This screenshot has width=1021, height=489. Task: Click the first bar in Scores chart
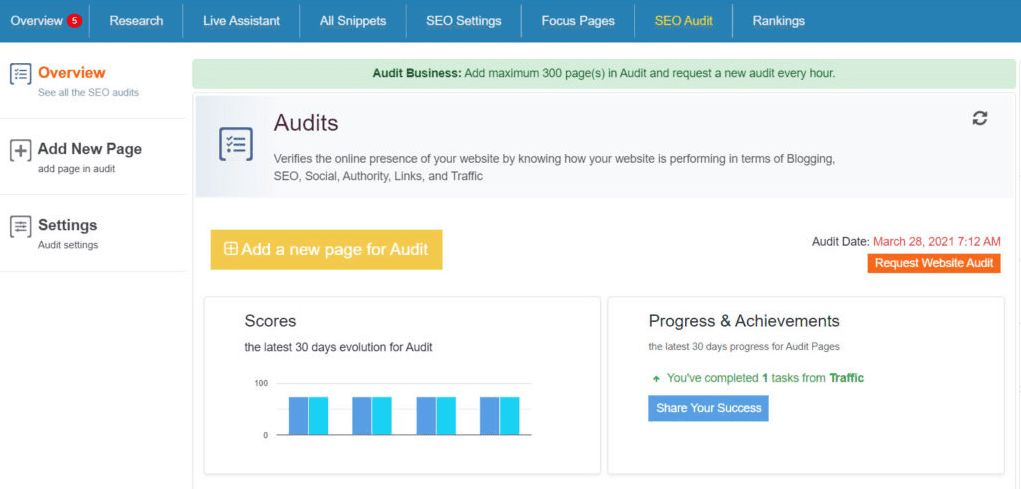(298, 415)
